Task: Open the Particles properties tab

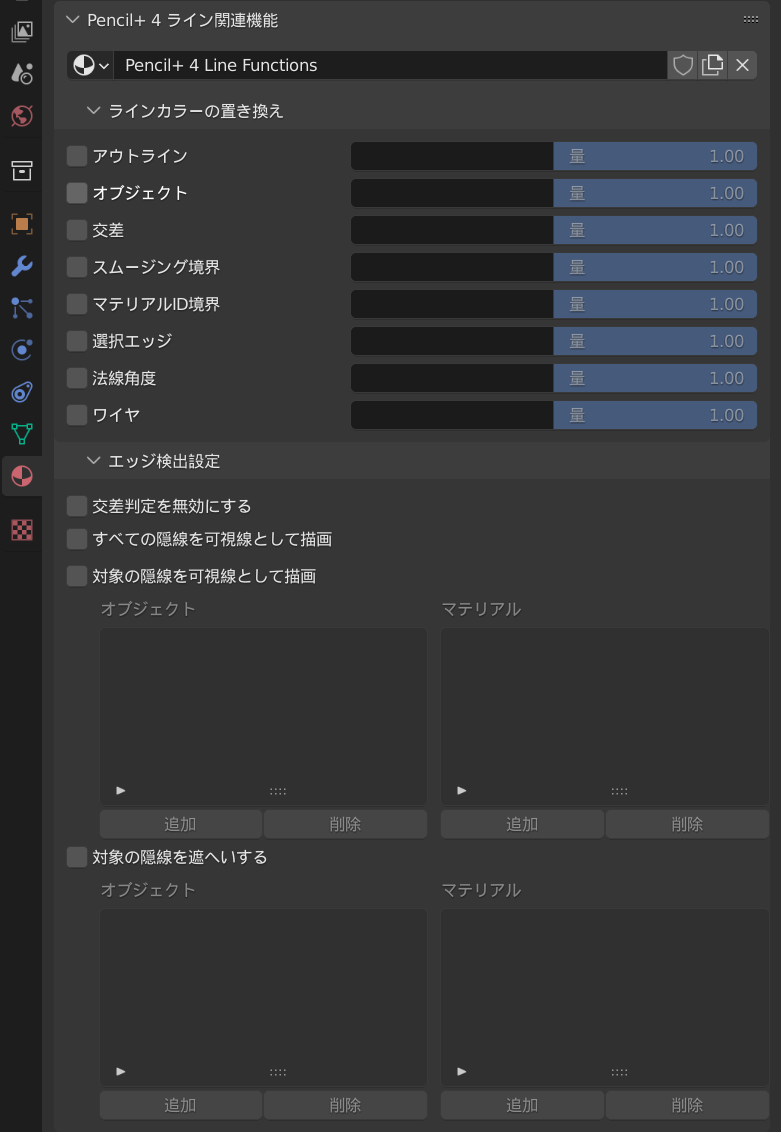Action: pos(21,308)
